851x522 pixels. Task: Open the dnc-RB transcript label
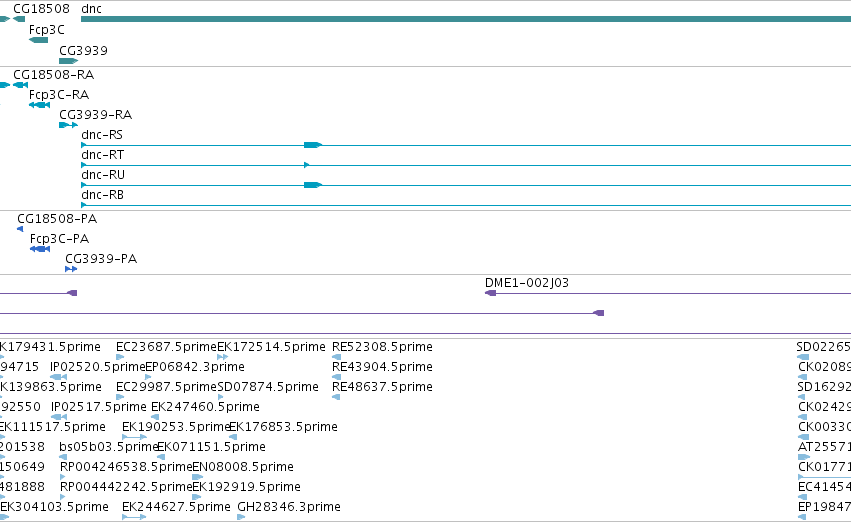103,195
